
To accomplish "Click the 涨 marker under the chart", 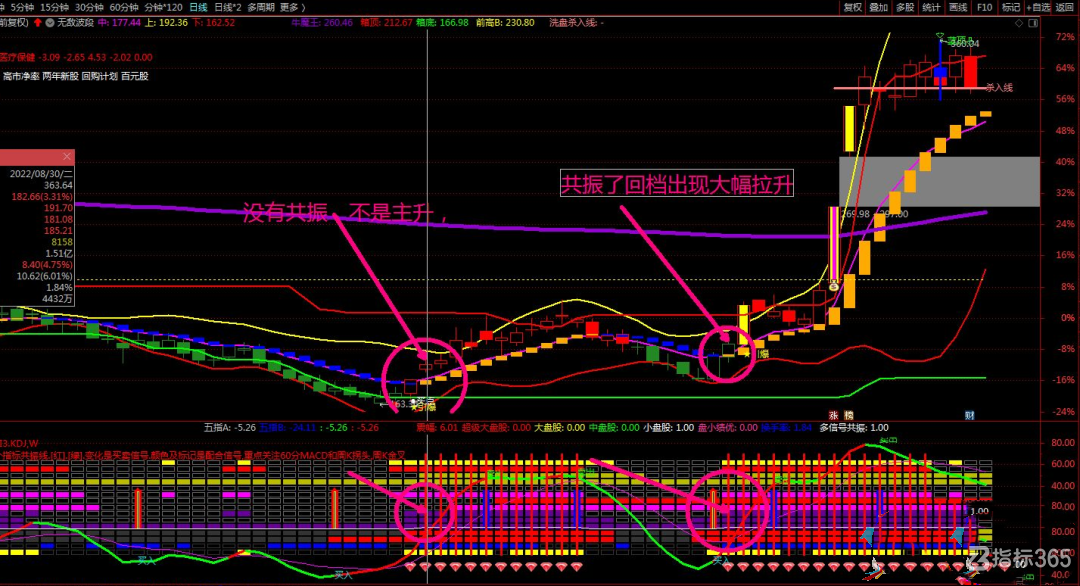I will coord(833,415).
